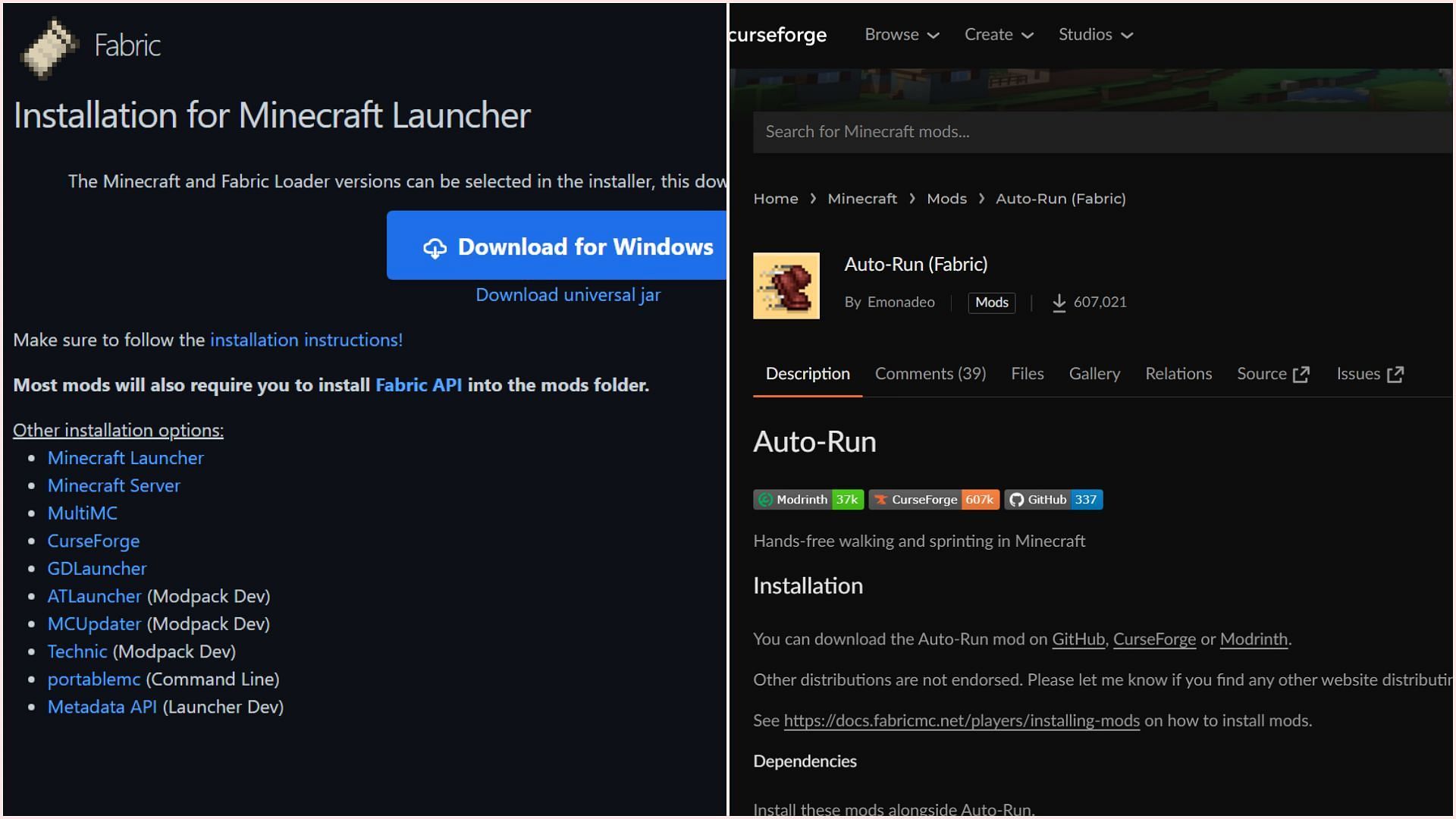The width and height of the screenshot is (1456, 819).
Task: Click the Fabric API link
Action: pyautogui.click(x=418, y=384)
